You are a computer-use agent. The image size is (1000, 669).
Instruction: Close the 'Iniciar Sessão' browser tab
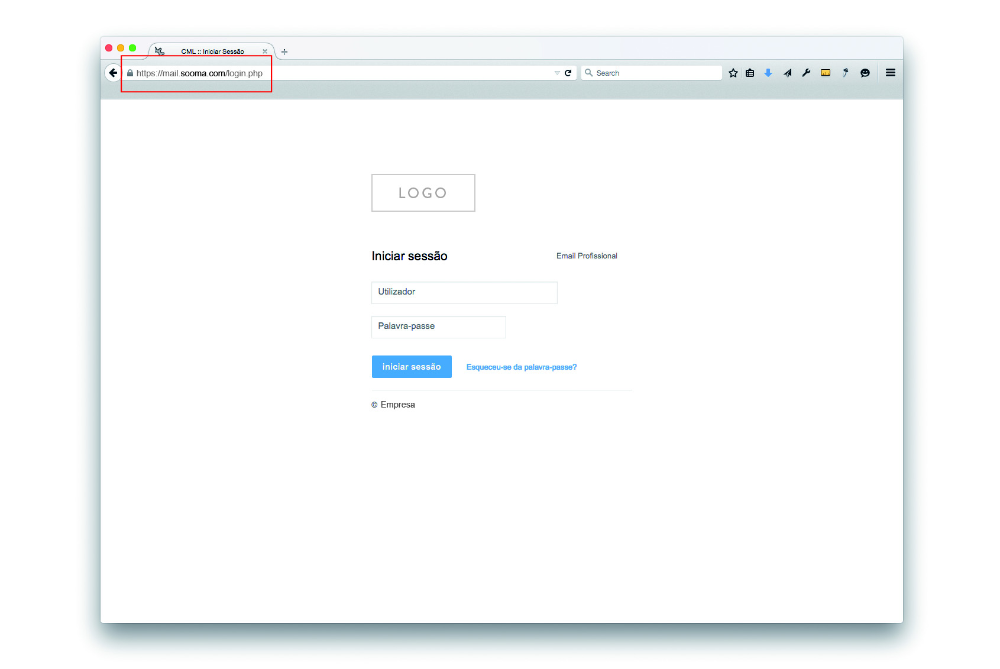click(x=265, y=52)
